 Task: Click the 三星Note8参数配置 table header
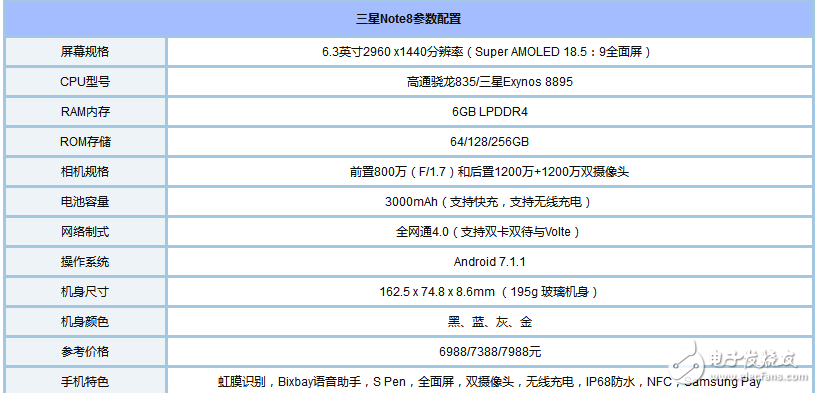click(x=408, y=19)
